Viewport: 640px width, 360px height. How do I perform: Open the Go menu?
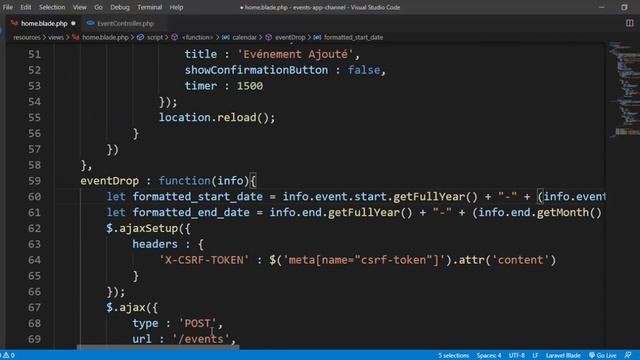98,7
